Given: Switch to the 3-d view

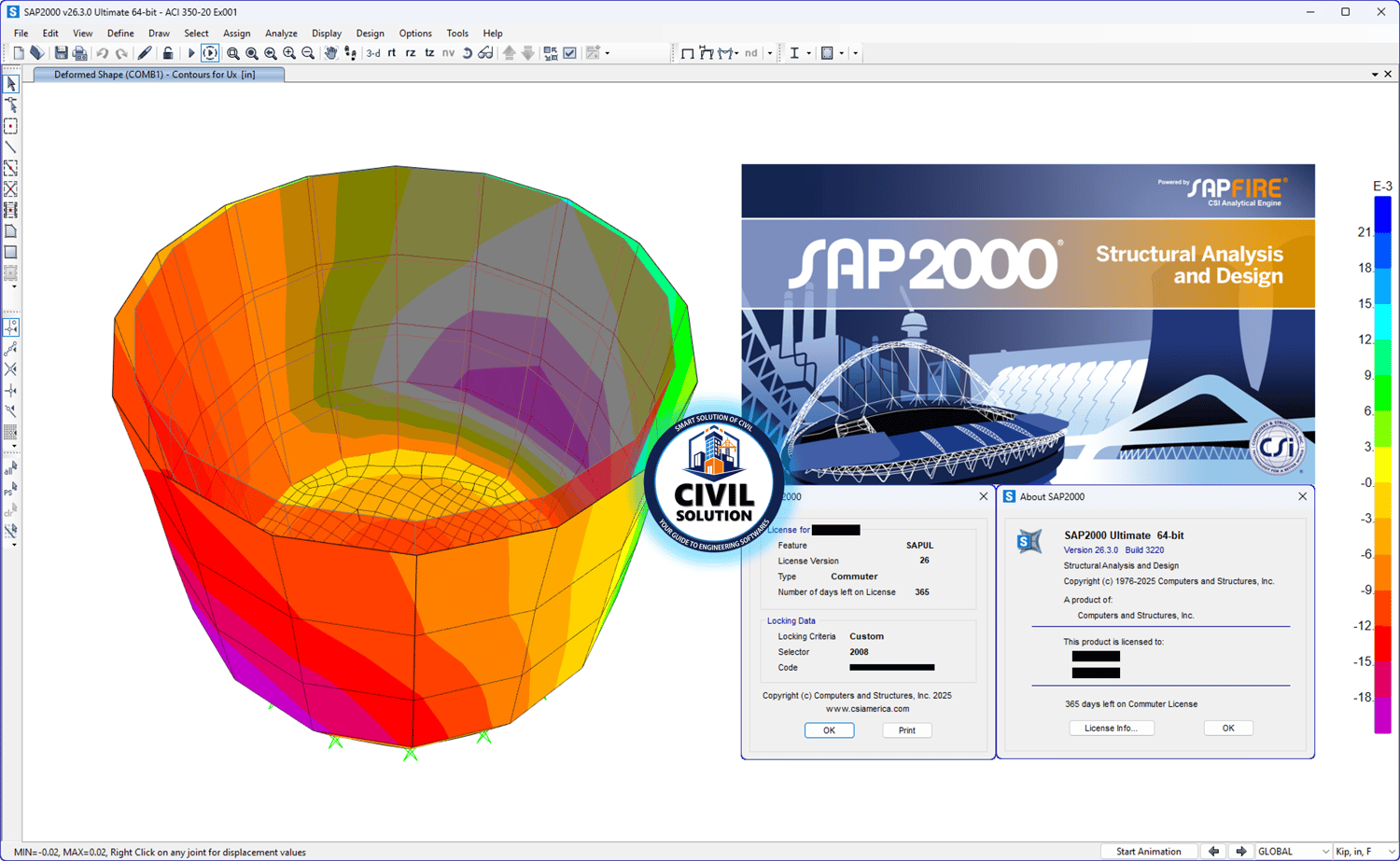Looking at the screenshot, I should point(373,53).
